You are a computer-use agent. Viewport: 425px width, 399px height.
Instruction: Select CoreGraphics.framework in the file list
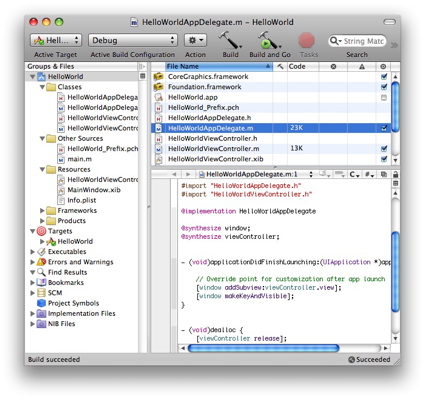(x=271, y=77)
